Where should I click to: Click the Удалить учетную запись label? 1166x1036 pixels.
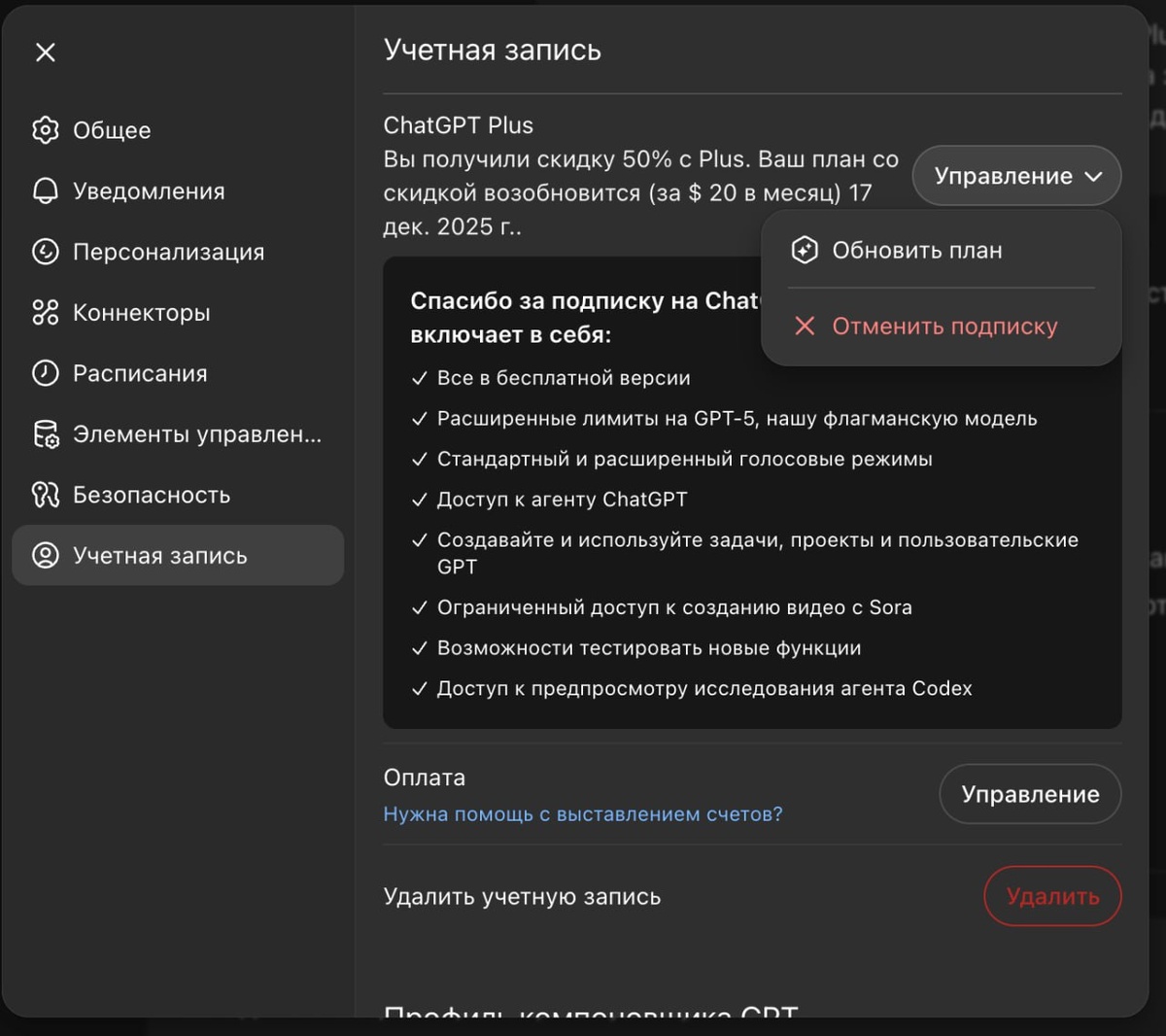pos(522,896)
